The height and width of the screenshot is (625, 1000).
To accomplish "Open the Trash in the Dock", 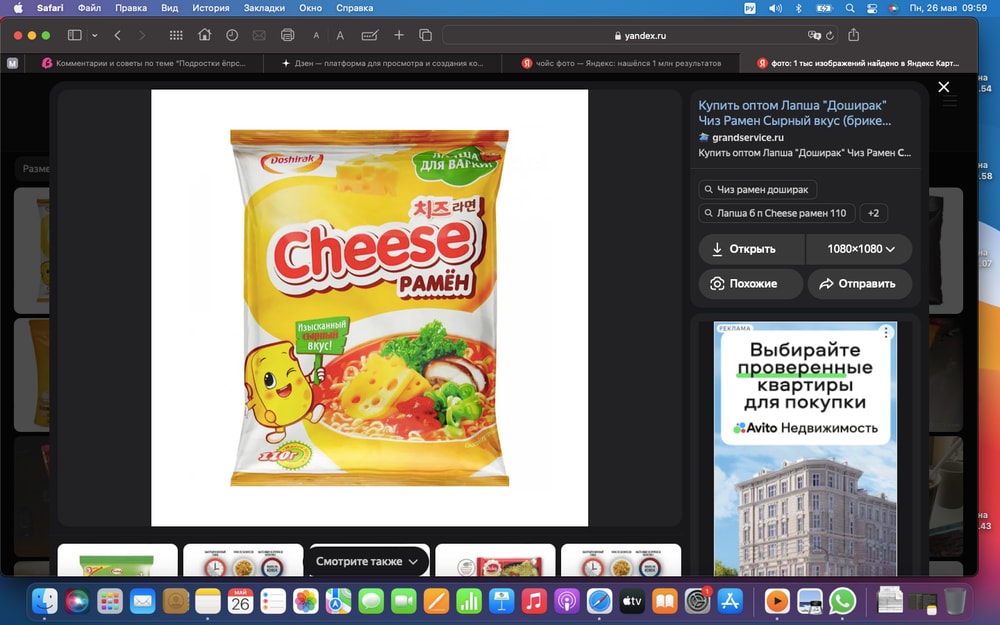I will pyautogui.click(x=955, y=601).
